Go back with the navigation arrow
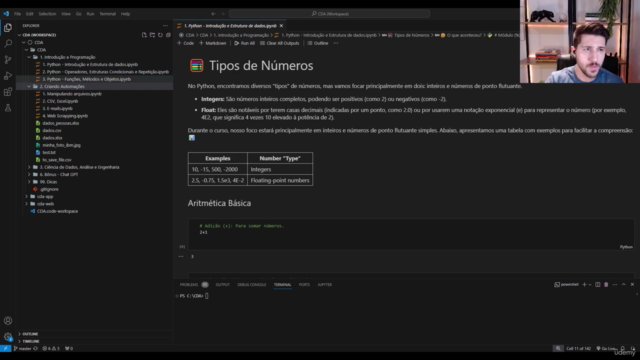This screenshot has width=640, height=360. tap(213, 14)
